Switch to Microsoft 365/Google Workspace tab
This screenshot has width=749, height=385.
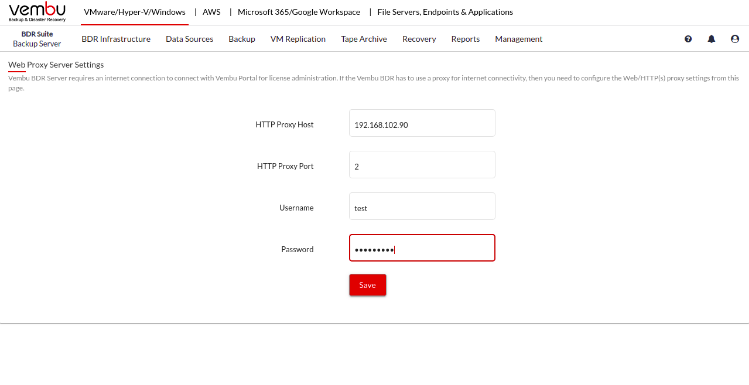(x=299, y=12)
